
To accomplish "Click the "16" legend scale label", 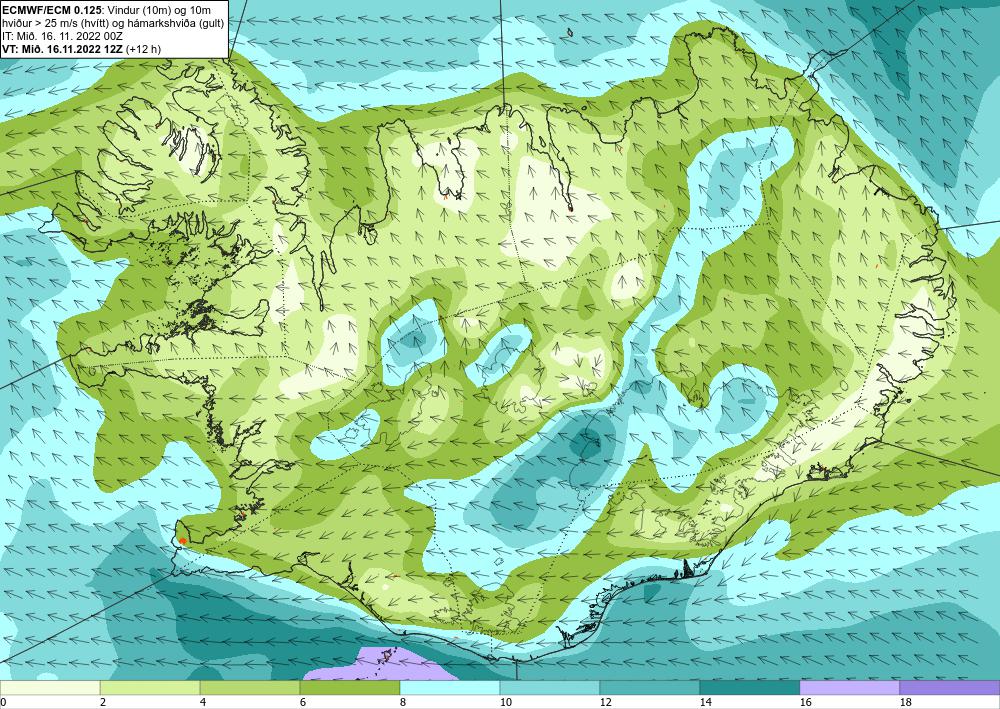I will click(806, 703).
